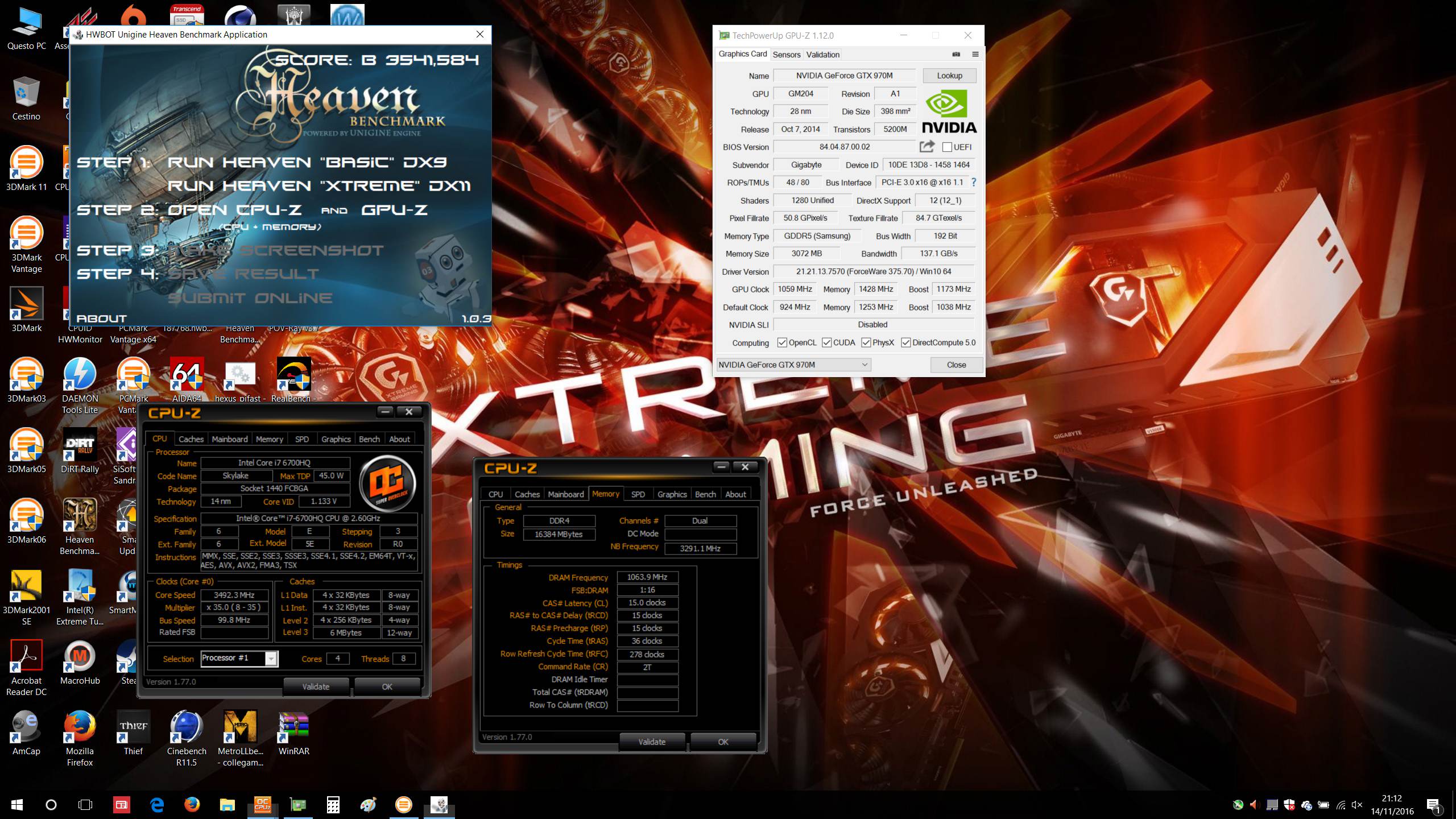This screenshot has width=1456, height=819.
Task: Open the Windows Start button
Action: [x=17, y=805]
